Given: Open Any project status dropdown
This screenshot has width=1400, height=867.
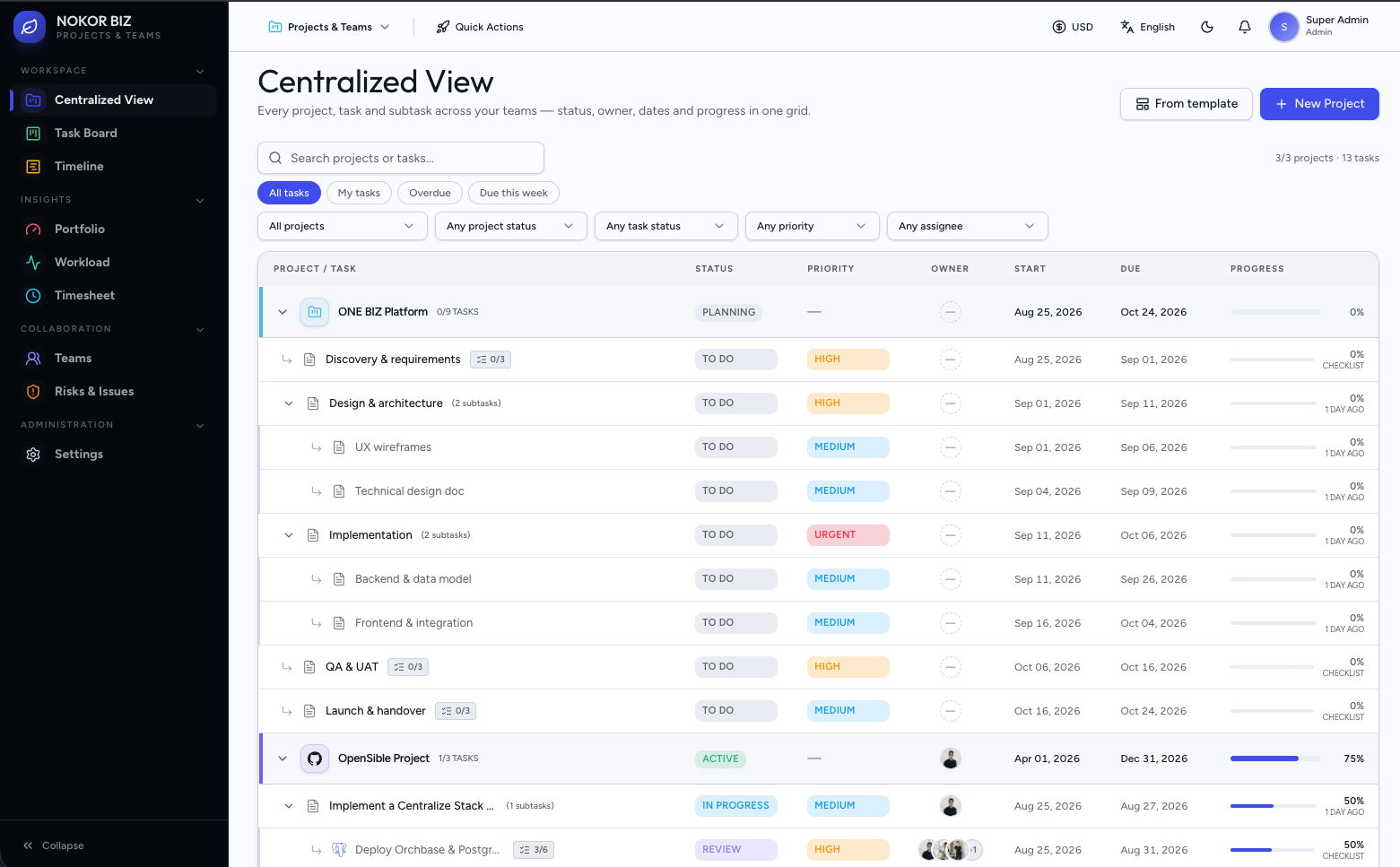Looking at the screenshot, I should point(511,226).
